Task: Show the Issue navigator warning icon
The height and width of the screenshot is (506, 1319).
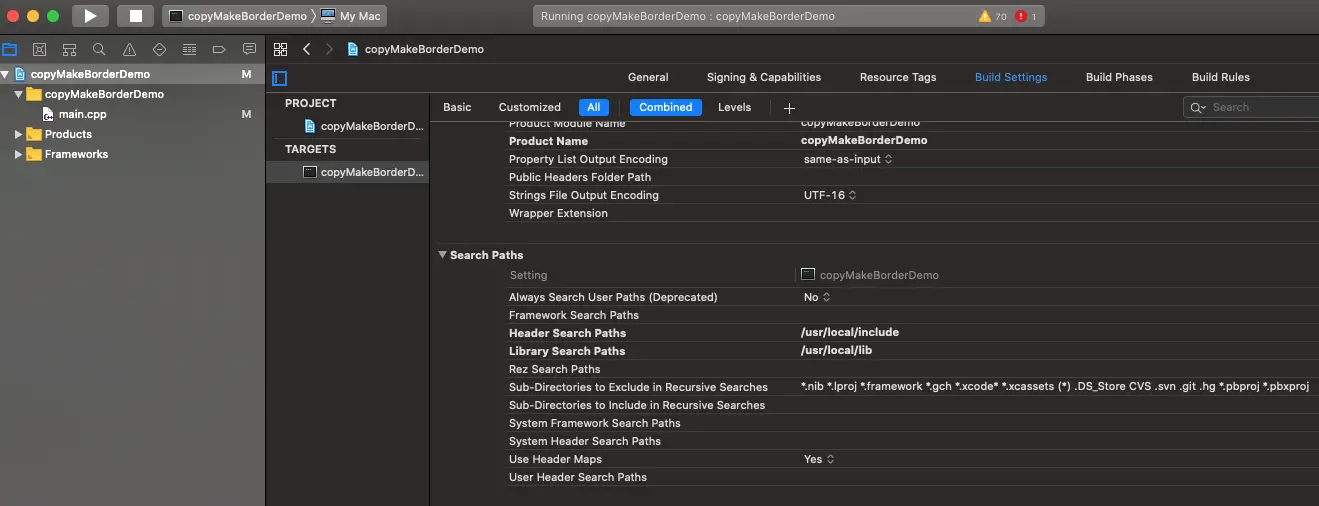Action: [x=129, y=49]
